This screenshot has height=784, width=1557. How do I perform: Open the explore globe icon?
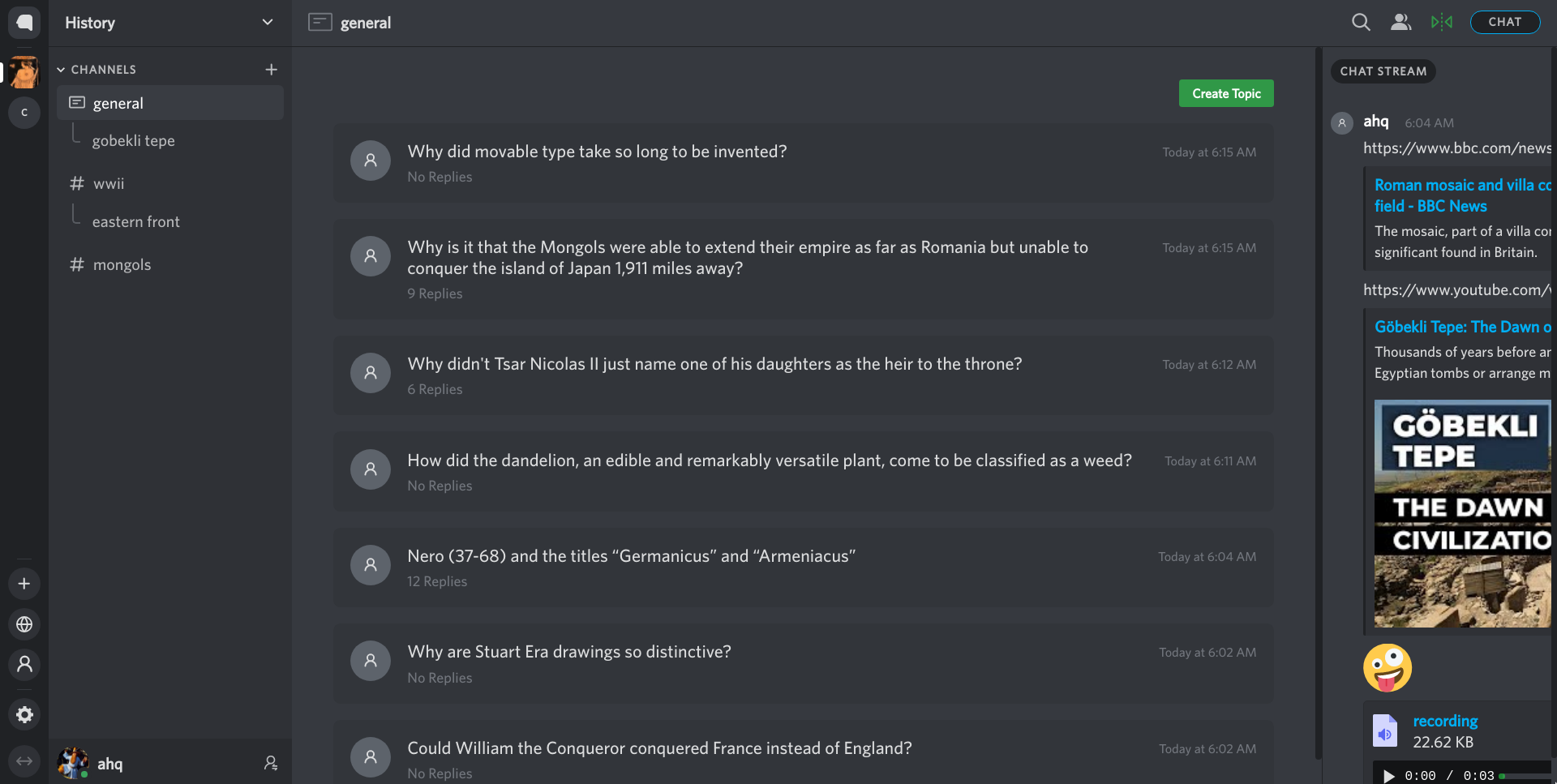24,624
